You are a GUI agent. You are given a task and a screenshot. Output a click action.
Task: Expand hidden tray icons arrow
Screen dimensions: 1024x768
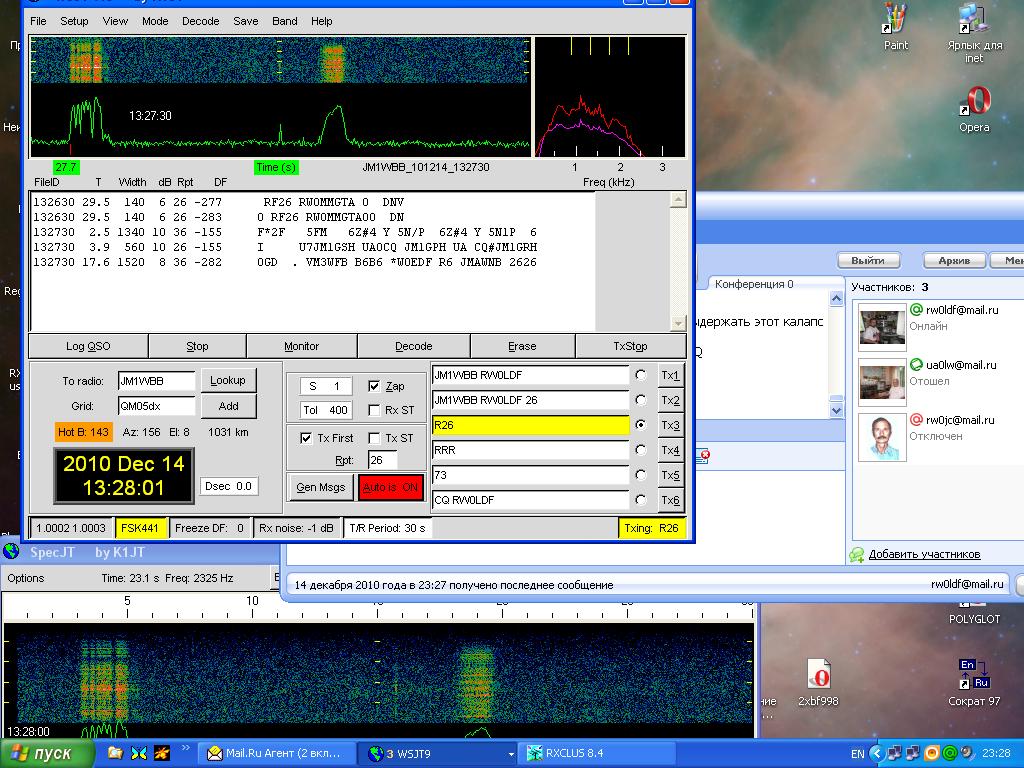click(x=876, y=754)
